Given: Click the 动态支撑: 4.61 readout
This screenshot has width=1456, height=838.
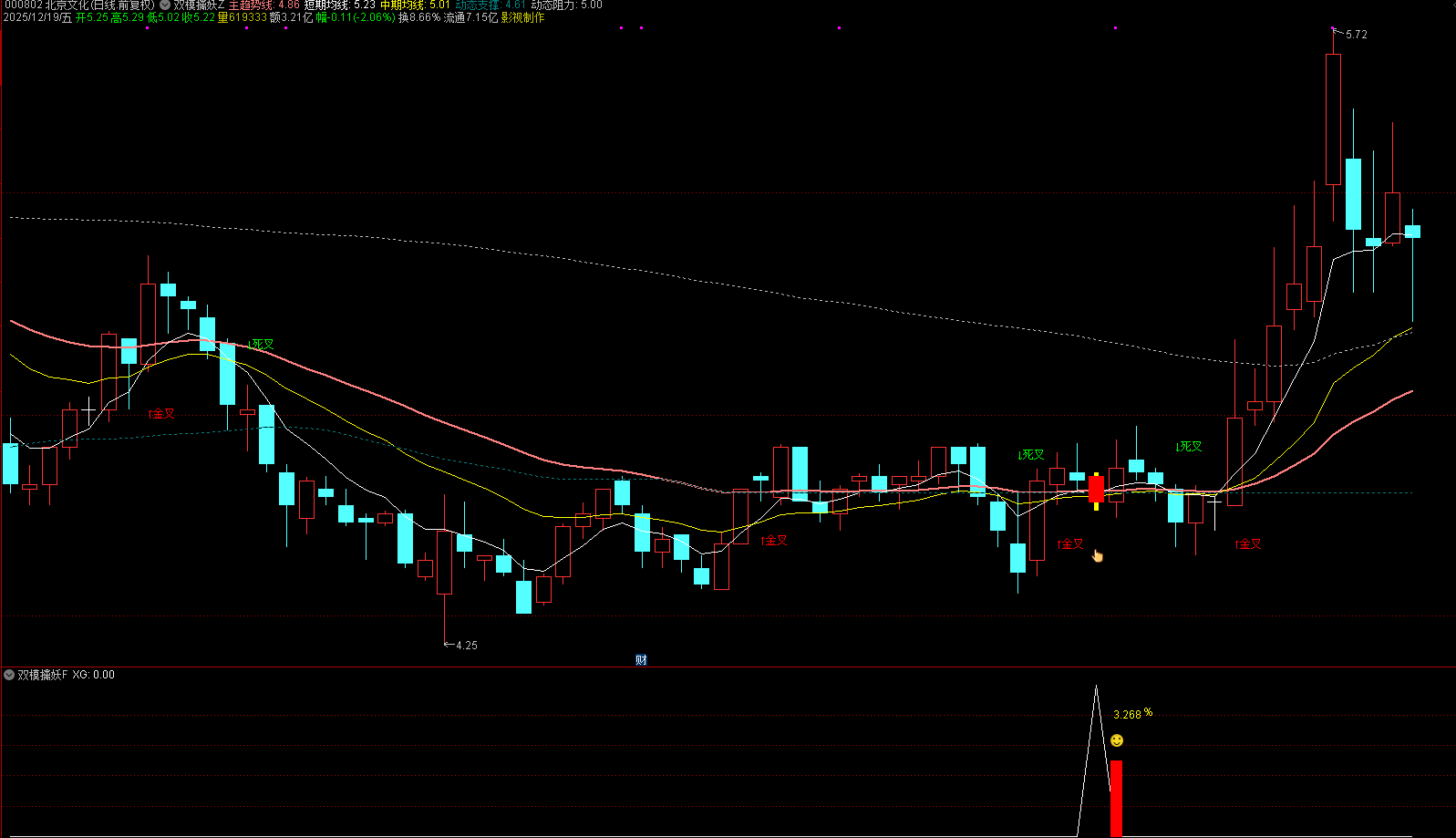Looking at the screenshot, I should pyautogui.click(x=490, y=5).
